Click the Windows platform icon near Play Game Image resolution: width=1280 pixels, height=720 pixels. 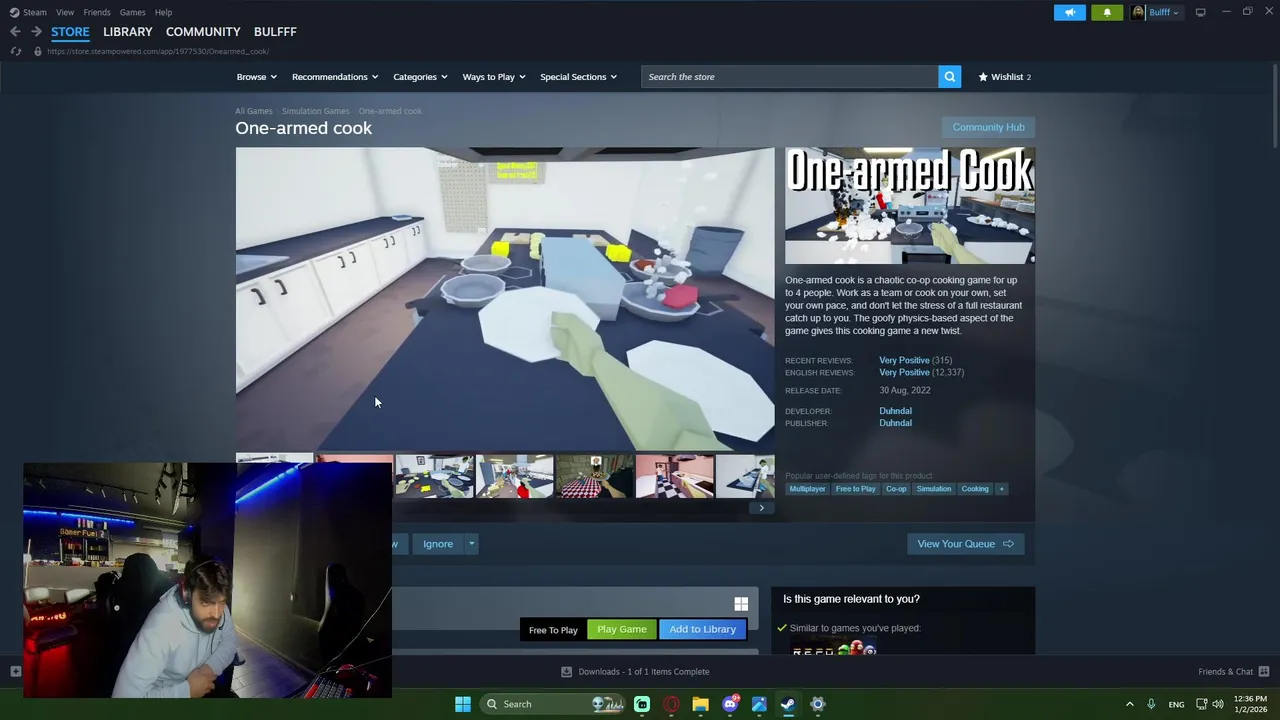741,604
